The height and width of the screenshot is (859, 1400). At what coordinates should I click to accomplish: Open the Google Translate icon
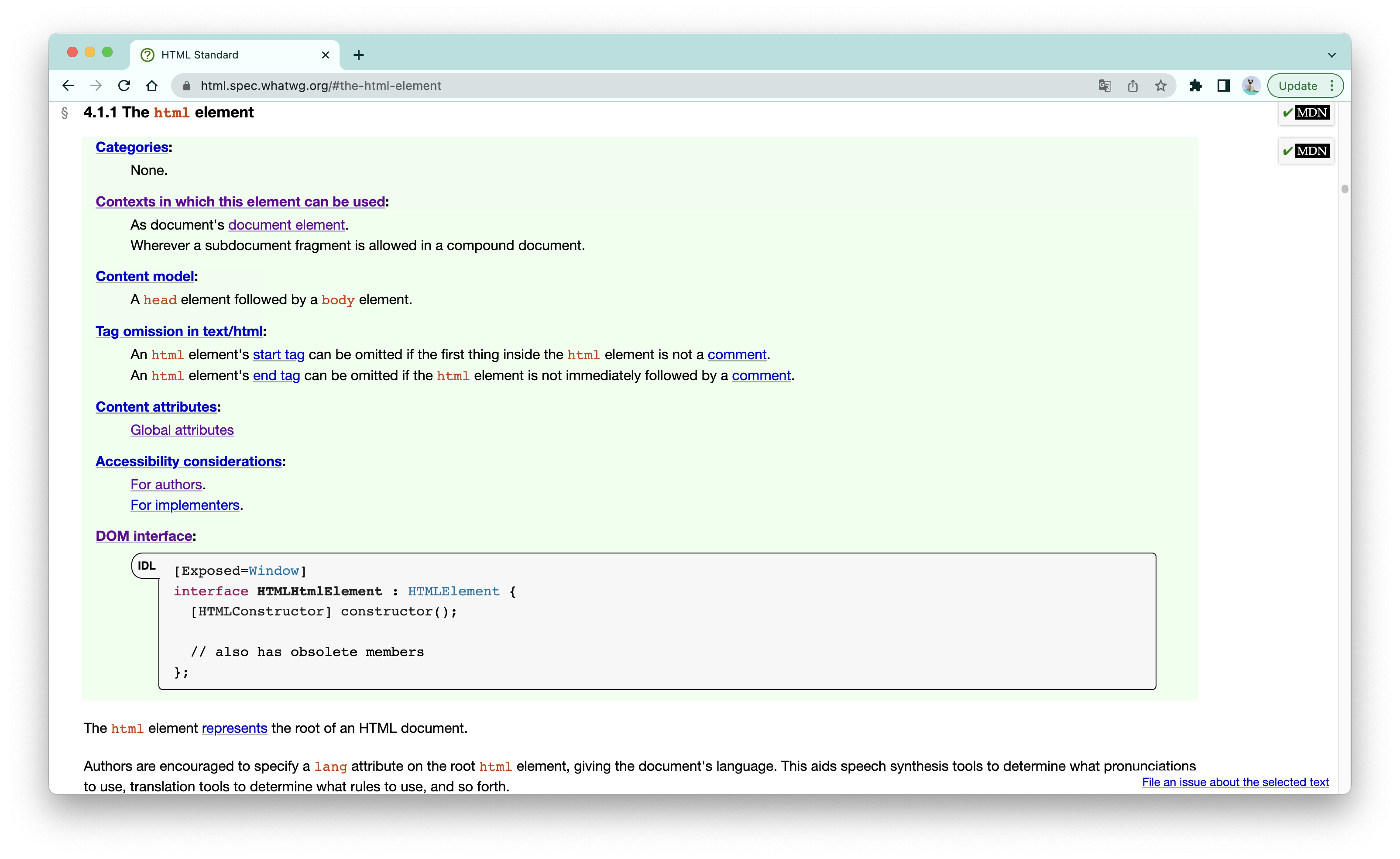tap(1105, 86)
